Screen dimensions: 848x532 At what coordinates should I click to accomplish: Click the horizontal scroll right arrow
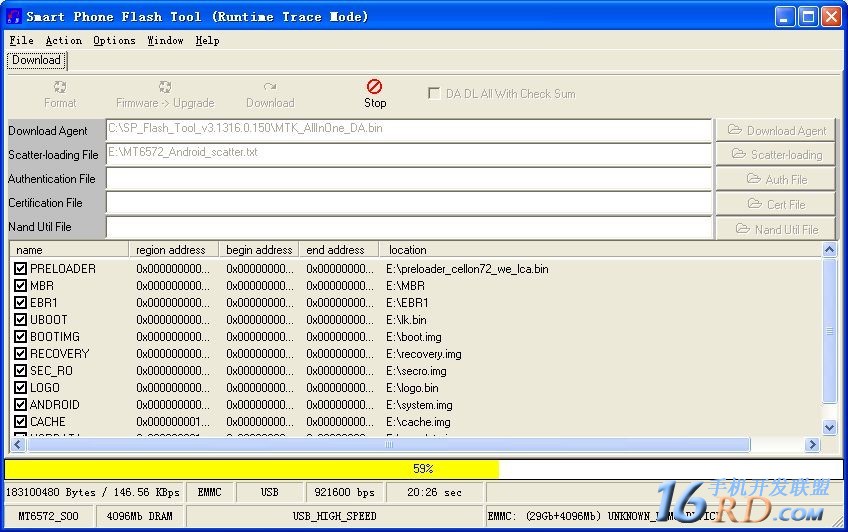tap(812, 444)
